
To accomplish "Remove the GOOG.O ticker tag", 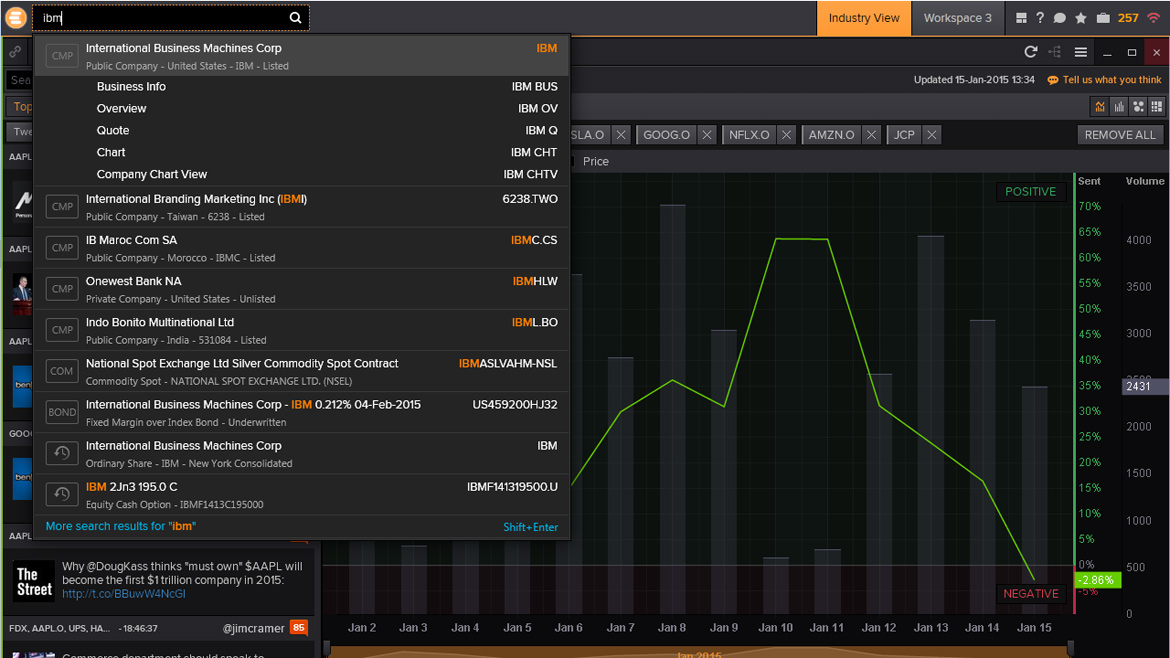I will pyautogui.click(x=707, y=135).
